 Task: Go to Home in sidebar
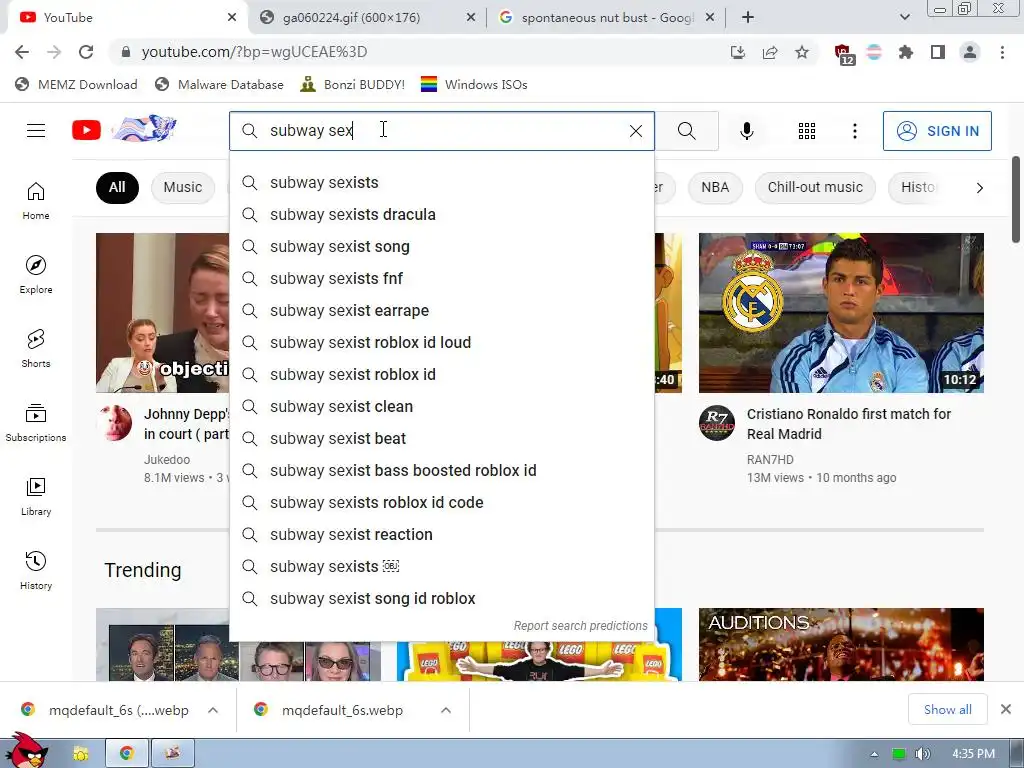(36, 200)
